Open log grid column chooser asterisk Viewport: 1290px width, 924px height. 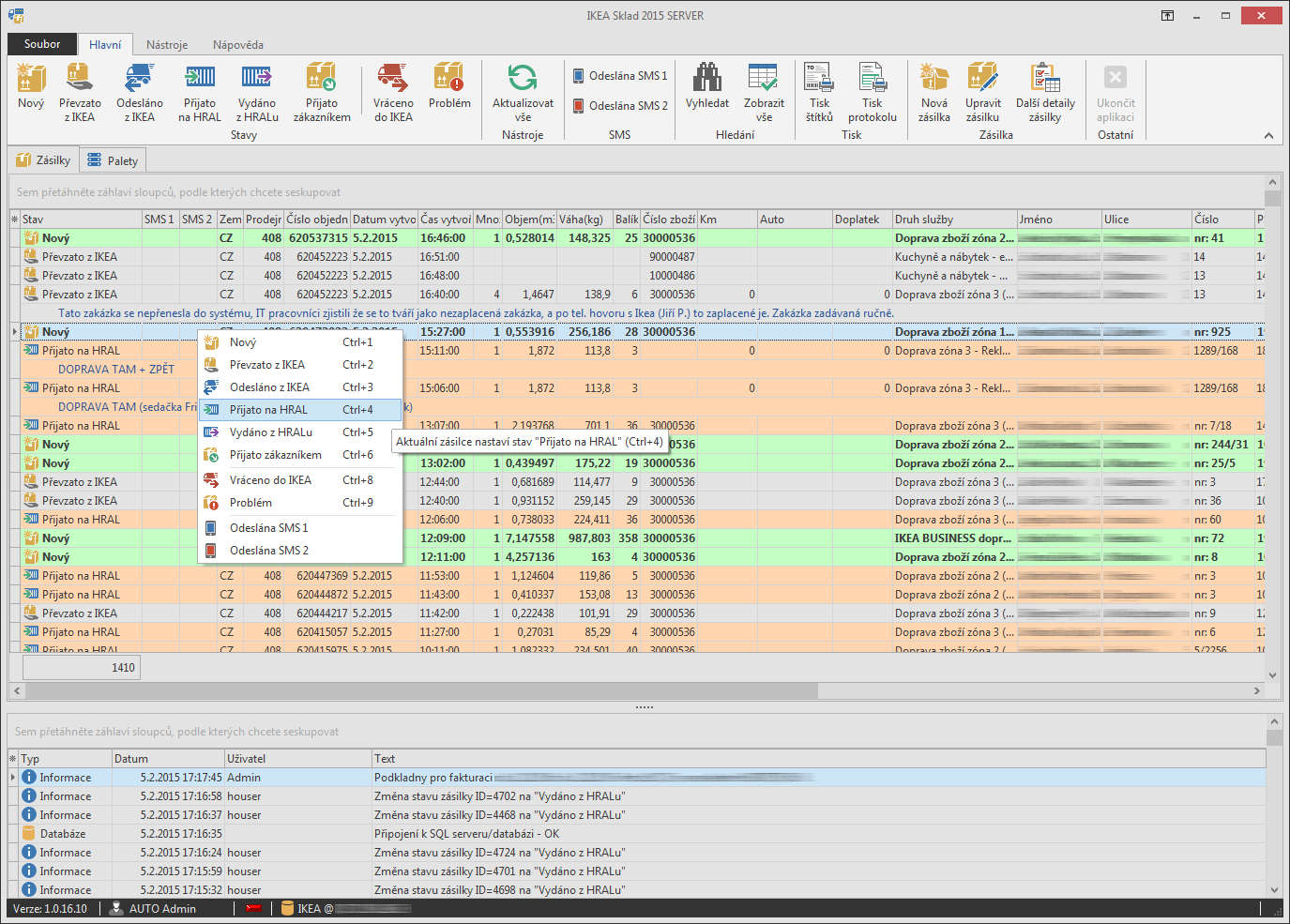point(13,759)
